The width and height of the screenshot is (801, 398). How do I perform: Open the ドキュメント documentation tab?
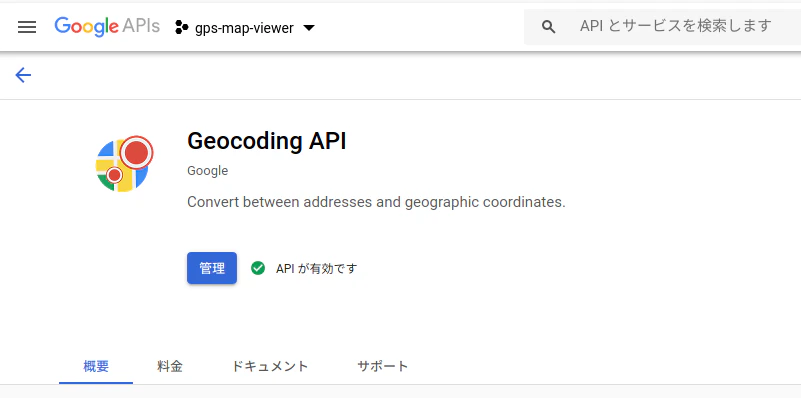[x=270, y=366]
